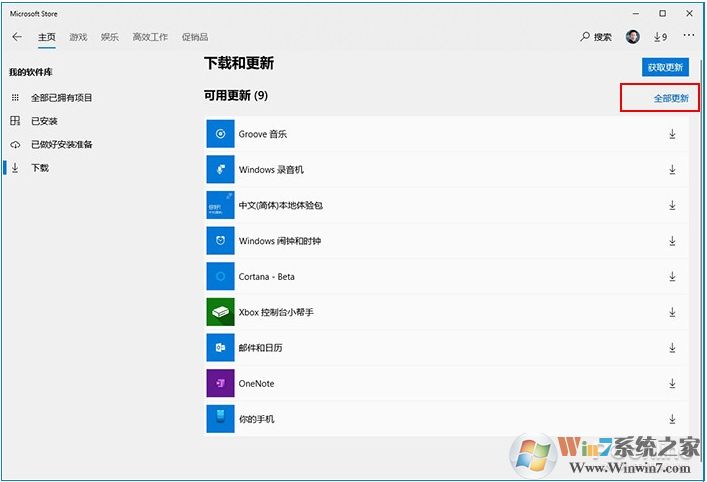Click the 中文(简体)本地体验包 name text
The image size is (707, 482).
pos(280,205)
